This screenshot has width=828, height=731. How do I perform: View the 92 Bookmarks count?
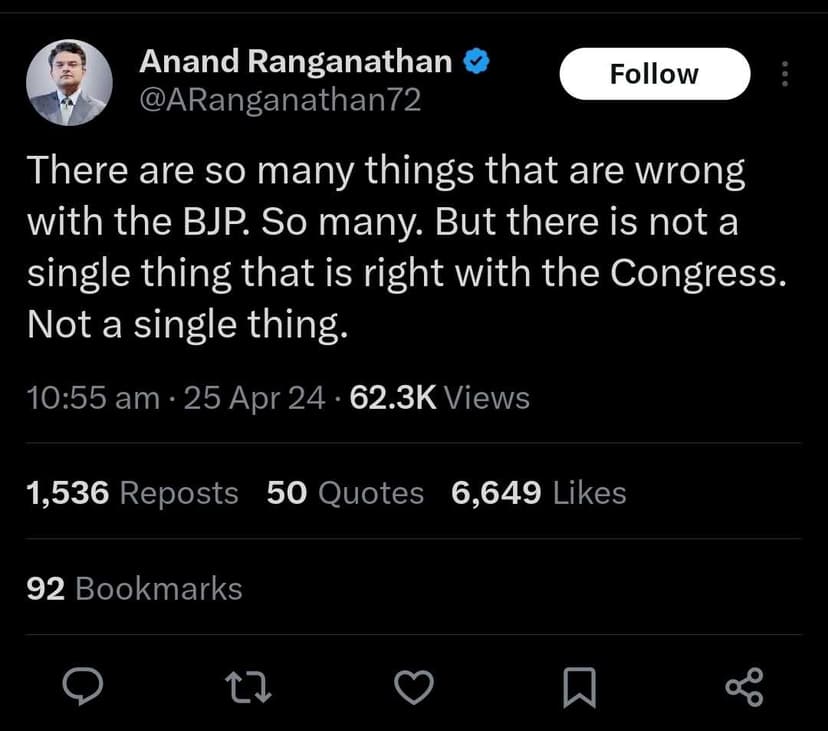134,588
